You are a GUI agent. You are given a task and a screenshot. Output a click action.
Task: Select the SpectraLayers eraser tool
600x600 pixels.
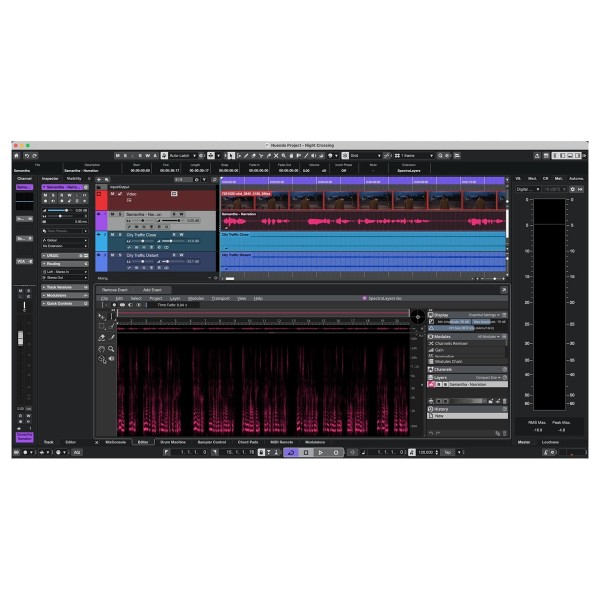(102, 338)
